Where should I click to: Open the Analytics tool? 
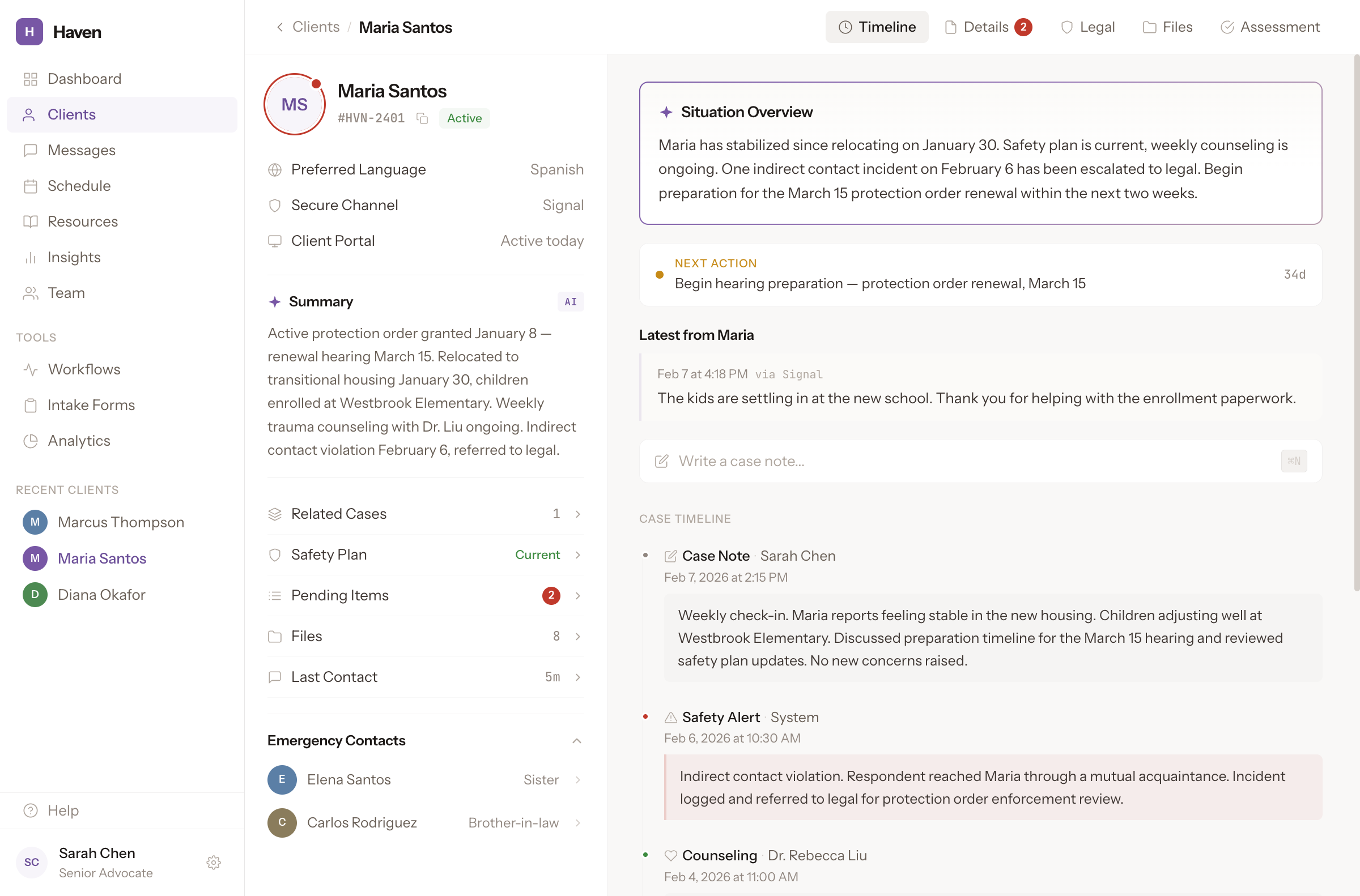coord(78,441)
